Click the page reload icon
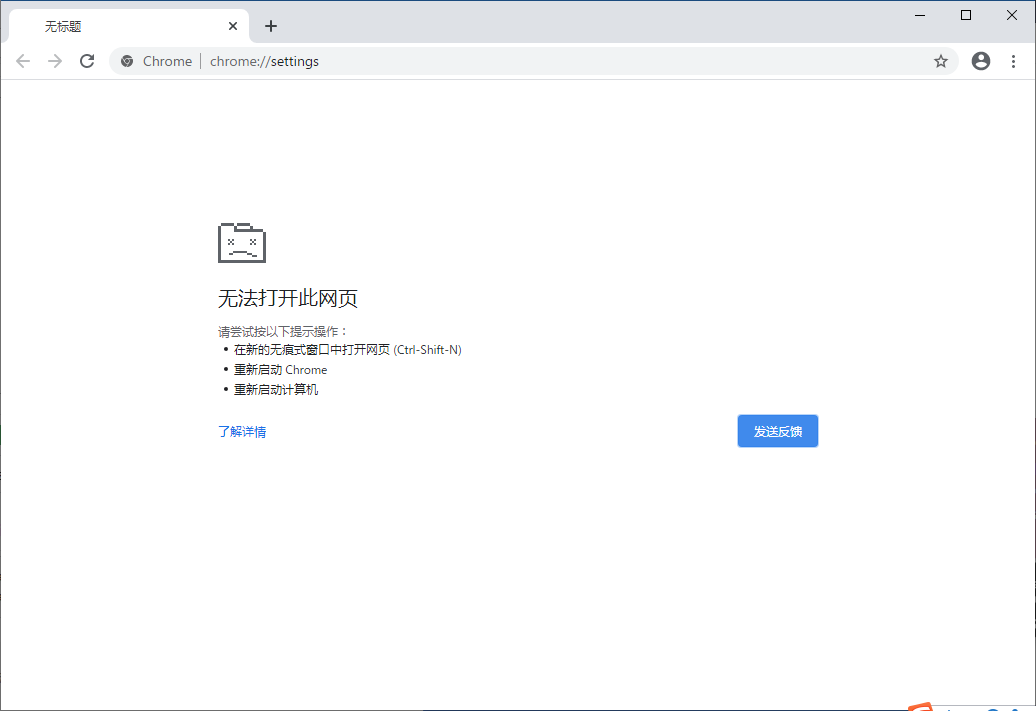 (87, 61)
